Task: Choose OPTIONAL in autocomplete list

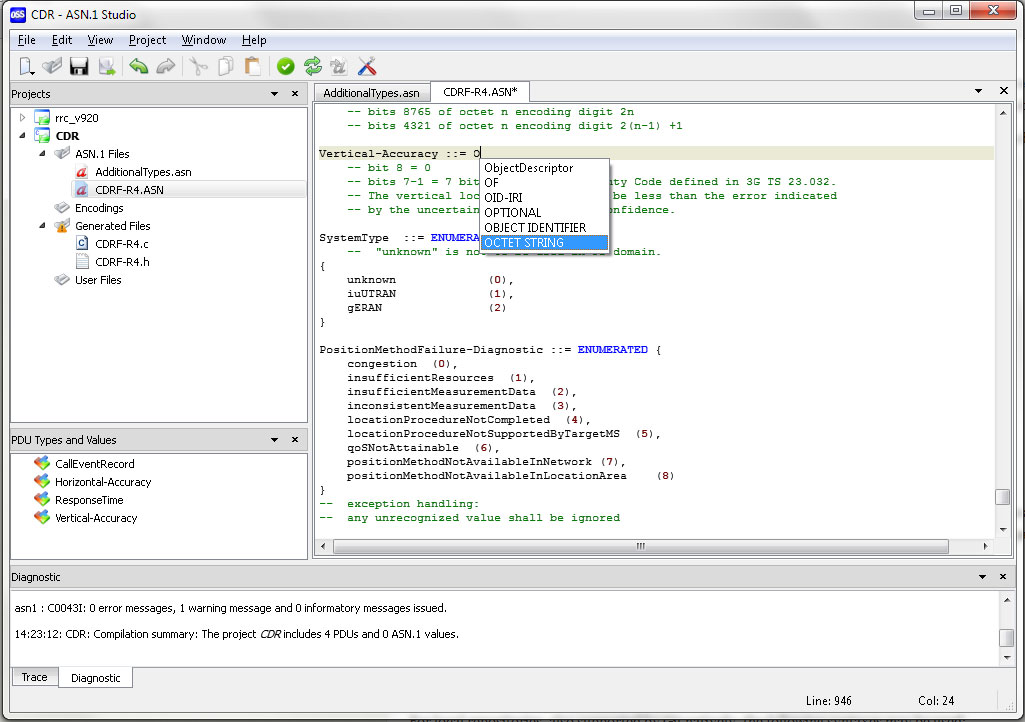Action: 545,213
